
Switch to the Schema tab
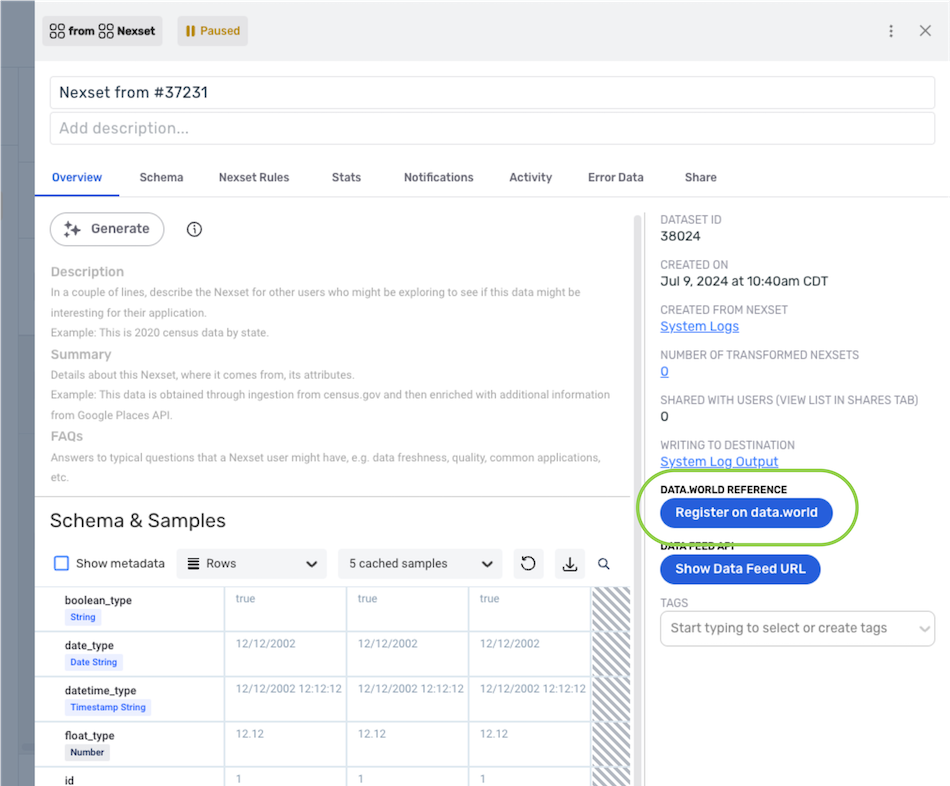point(161,178)
